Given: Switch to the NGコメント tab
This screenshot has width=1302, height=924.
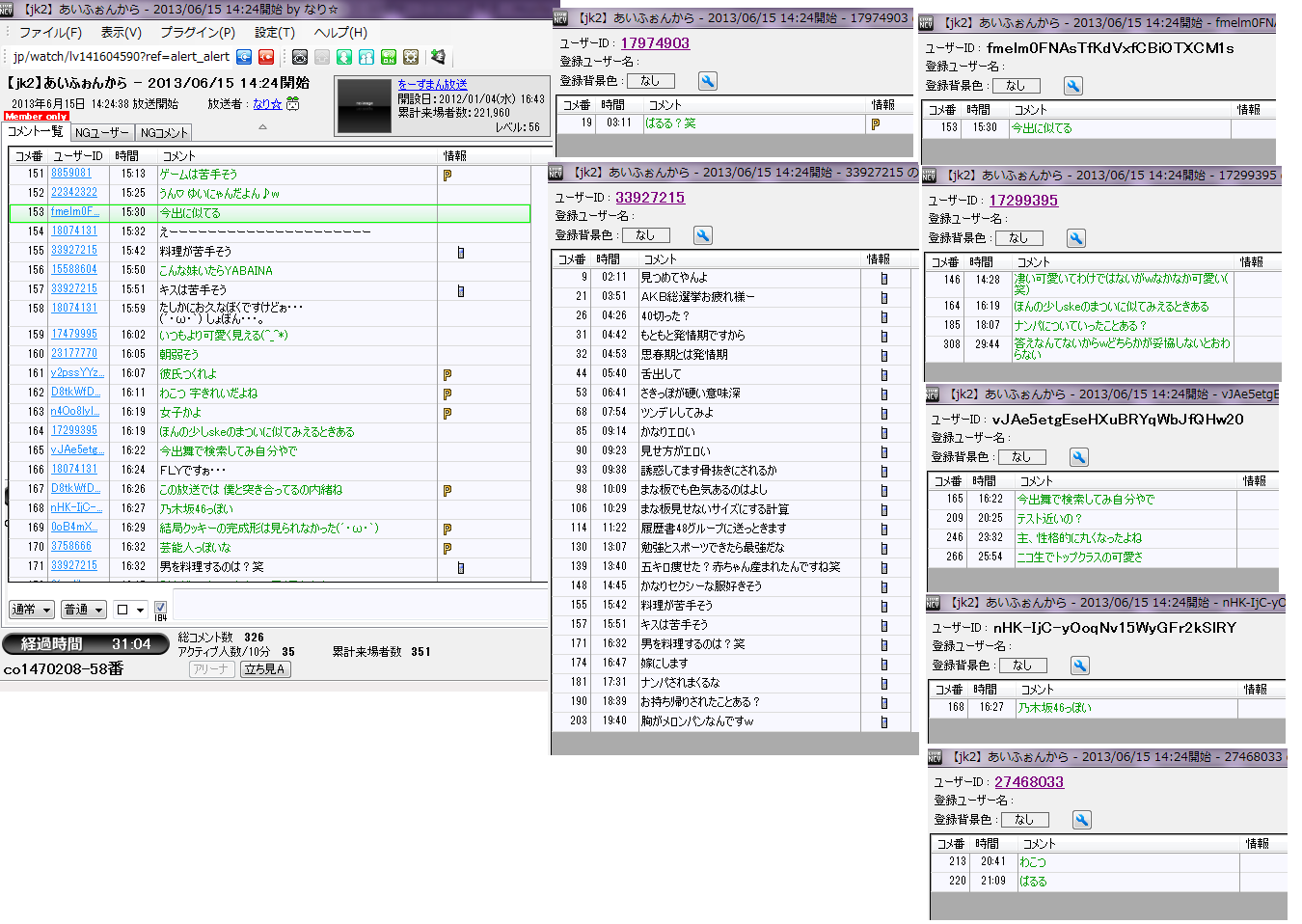Looking at the screenshot, I should coord(164,133).
